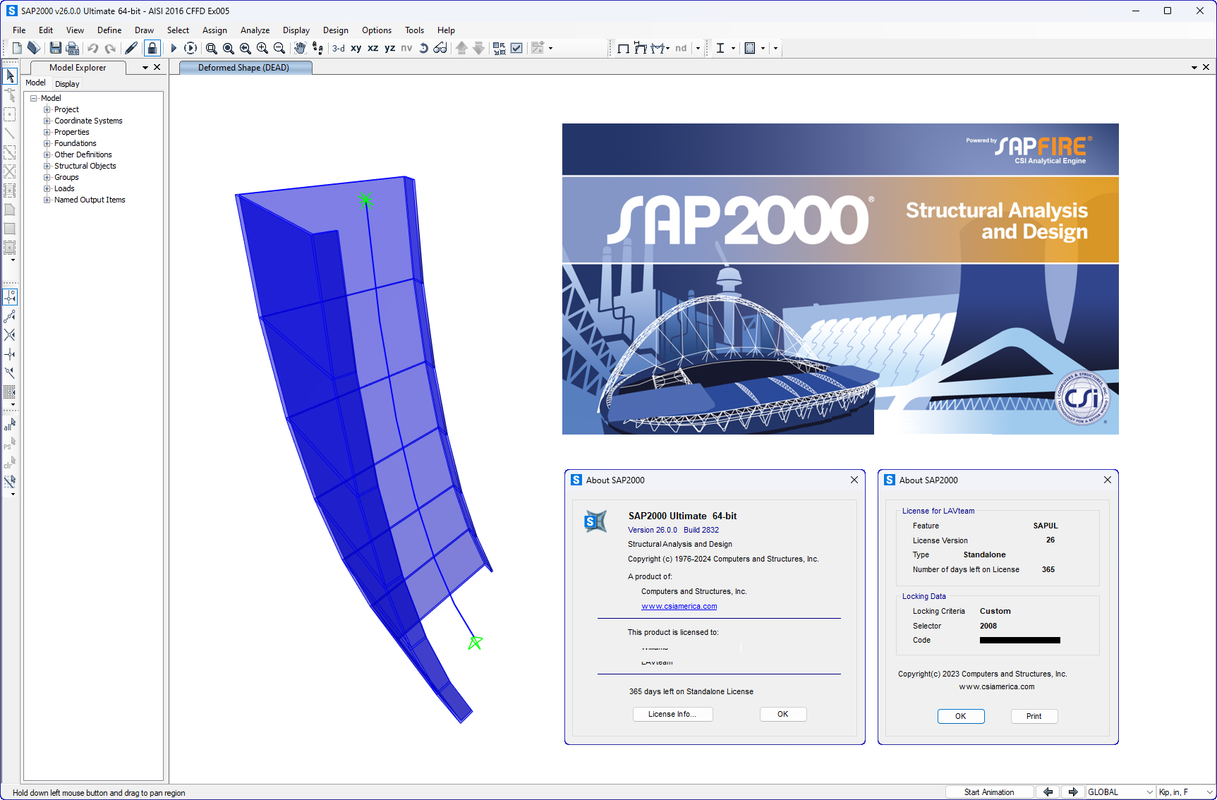This screenshot has height=800, width=1217.
Task: Click the show undeformed shape frame icon
Action: [x=623, y=48]
